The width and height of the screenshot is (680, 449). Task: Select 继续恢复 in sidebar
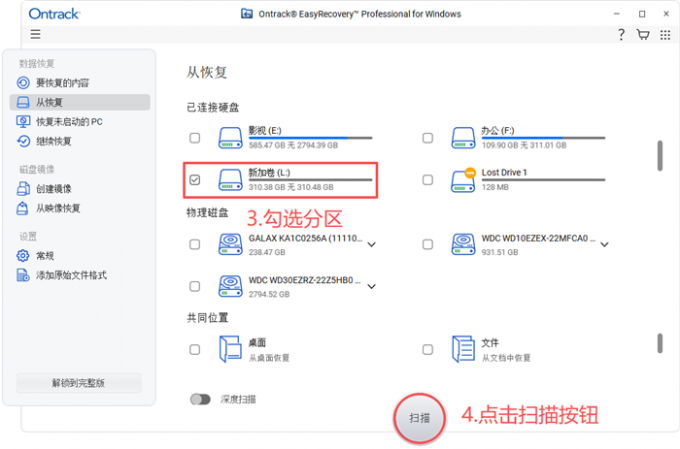80,141
